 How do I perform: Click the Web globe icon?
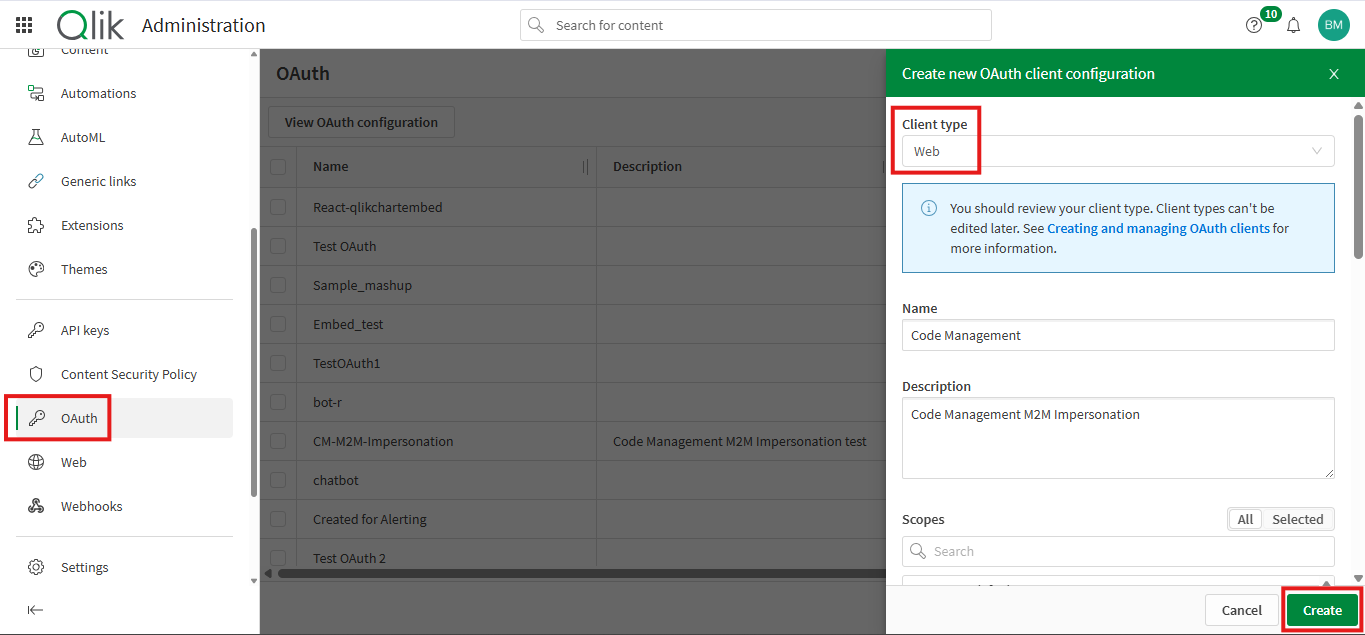36,462
